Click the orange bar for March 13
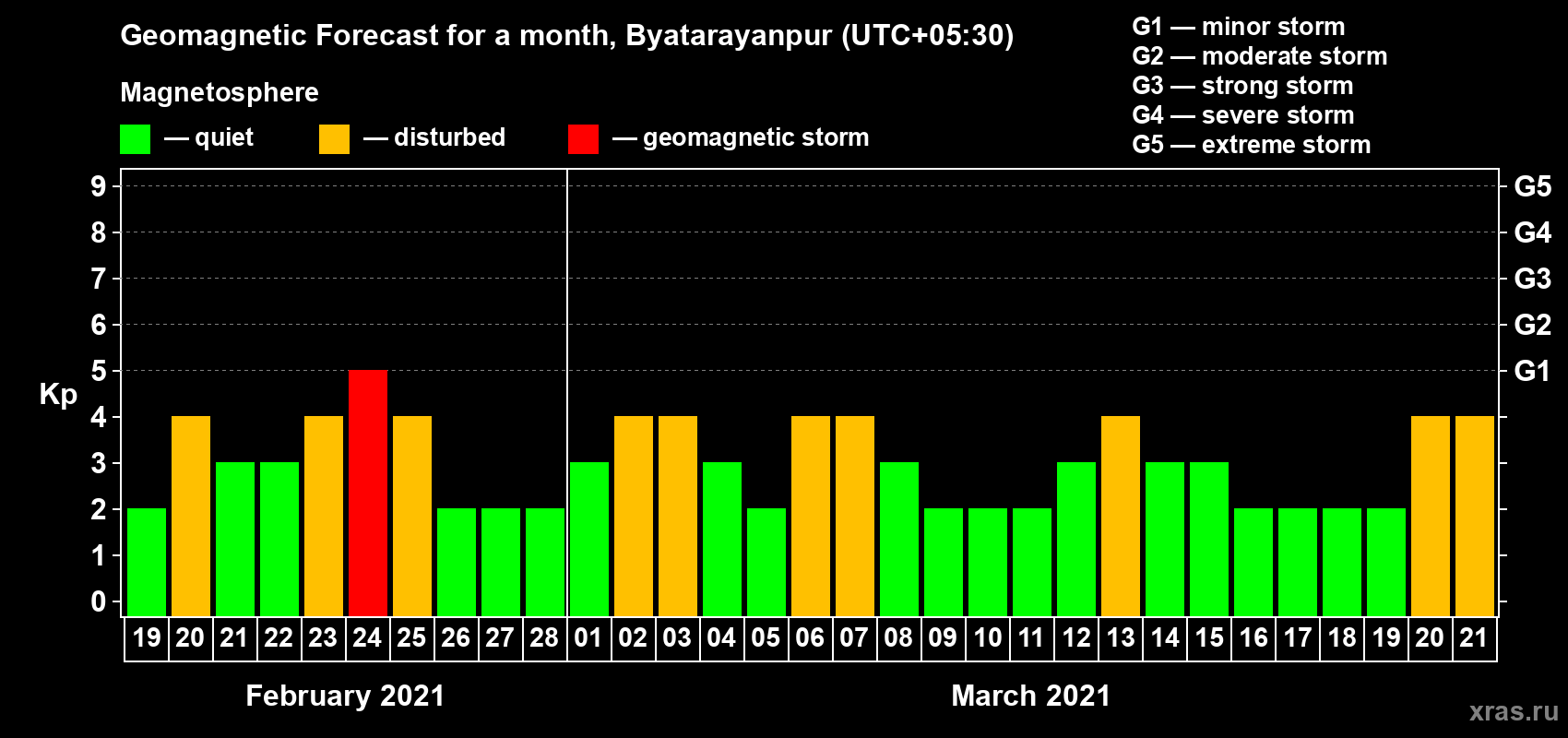The width and height of the screenshot is (1568, 738). coord(1121,516)
